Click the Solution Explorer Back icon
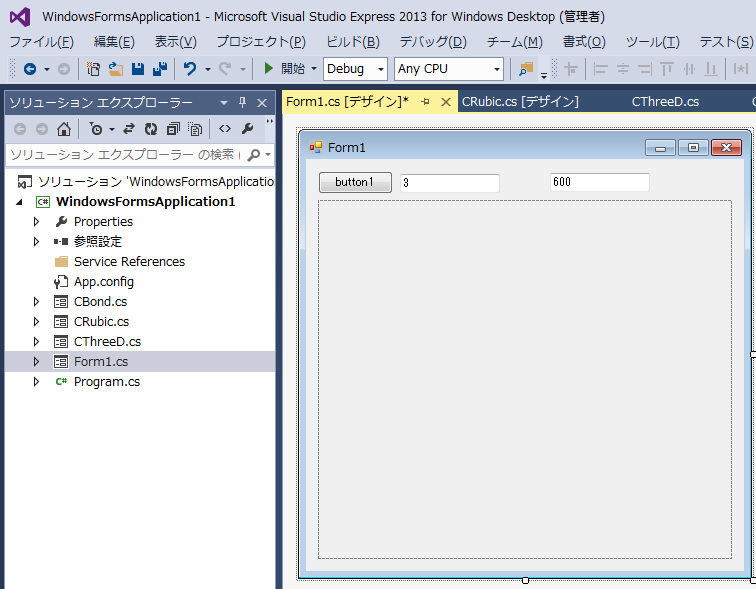 pyautogui.click(x=20, y=129)
